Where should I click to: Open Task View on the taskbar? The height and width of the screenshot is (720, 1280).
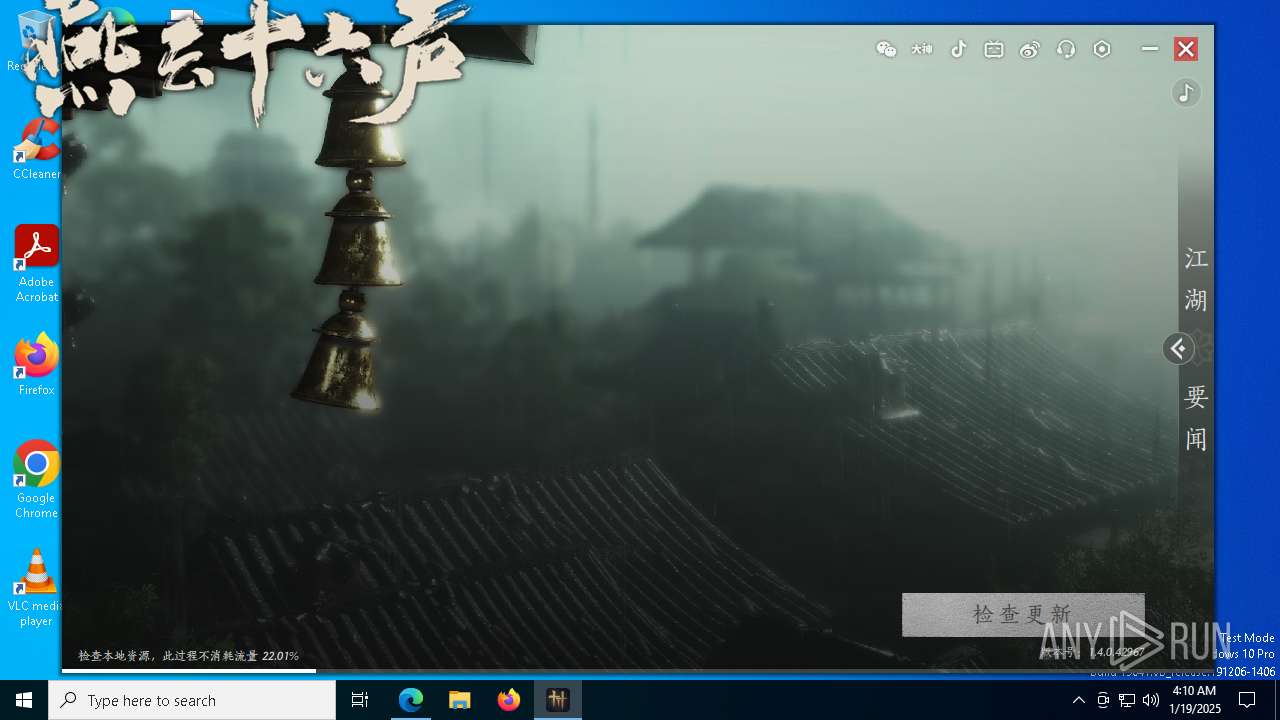[360, 700]
